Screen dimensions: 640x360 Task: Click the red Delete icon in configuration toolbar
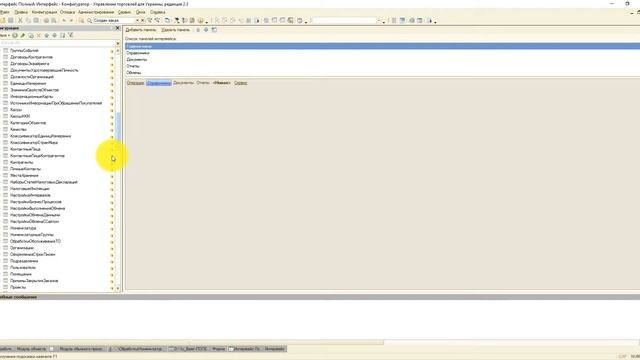point(39,36)
